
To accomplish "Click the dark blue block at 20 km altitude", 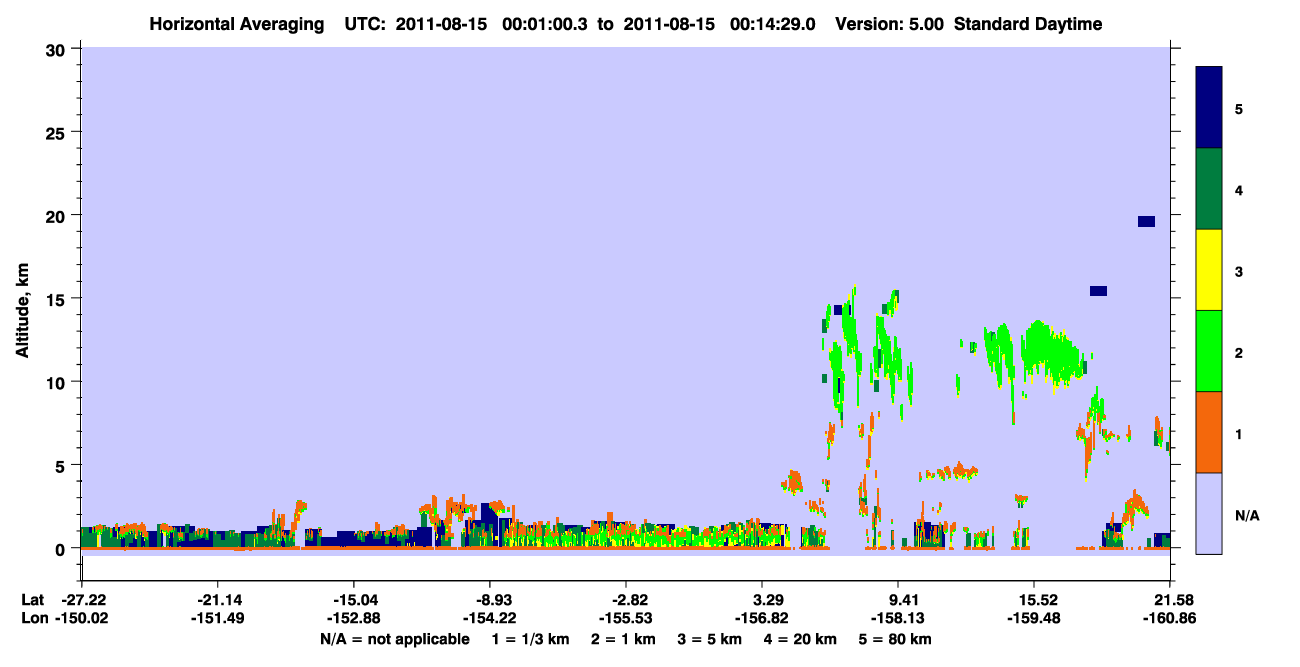I will (x=1146, y=221).
